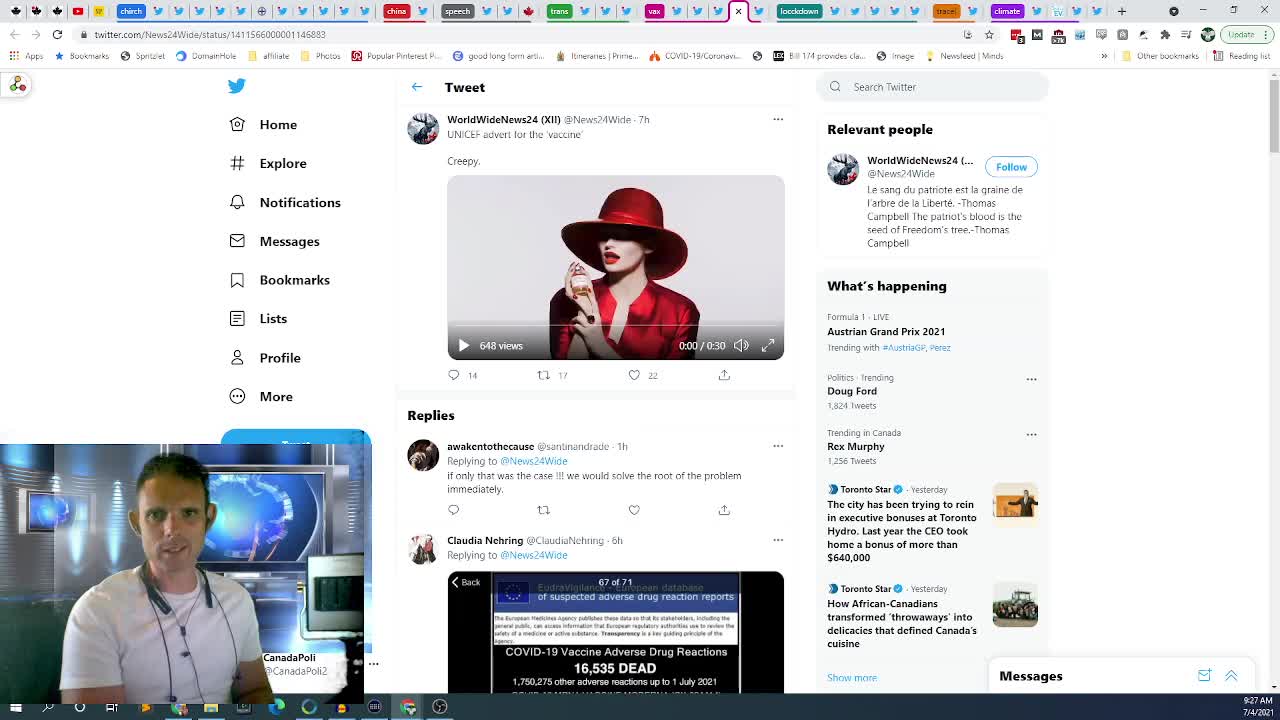The width and height of the screenshot is (1280, 720).
Task: Open Claudia Nehring's profile avatar
Action: [423, 549]
